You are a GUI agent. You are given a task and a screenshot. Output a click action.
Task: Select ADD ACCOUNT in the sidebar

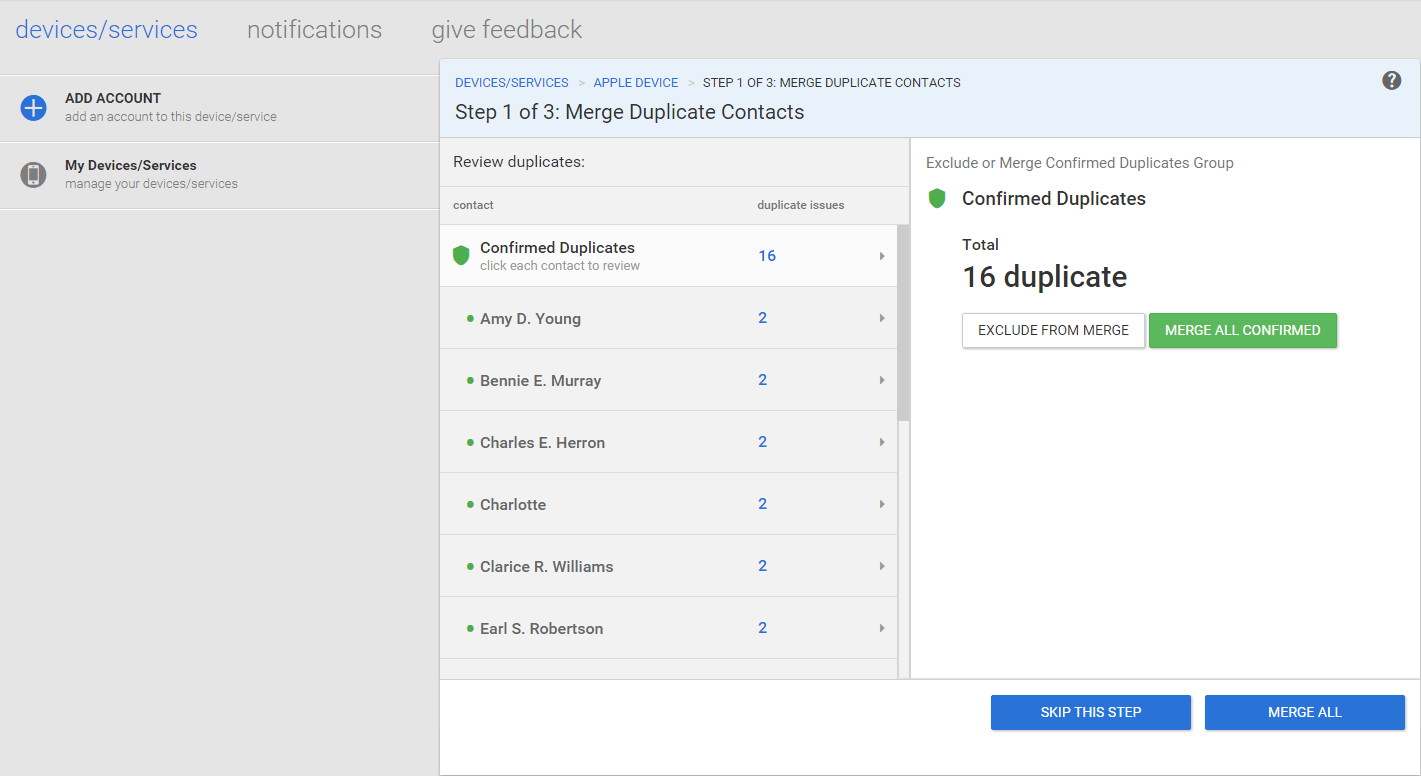[219, 108]
